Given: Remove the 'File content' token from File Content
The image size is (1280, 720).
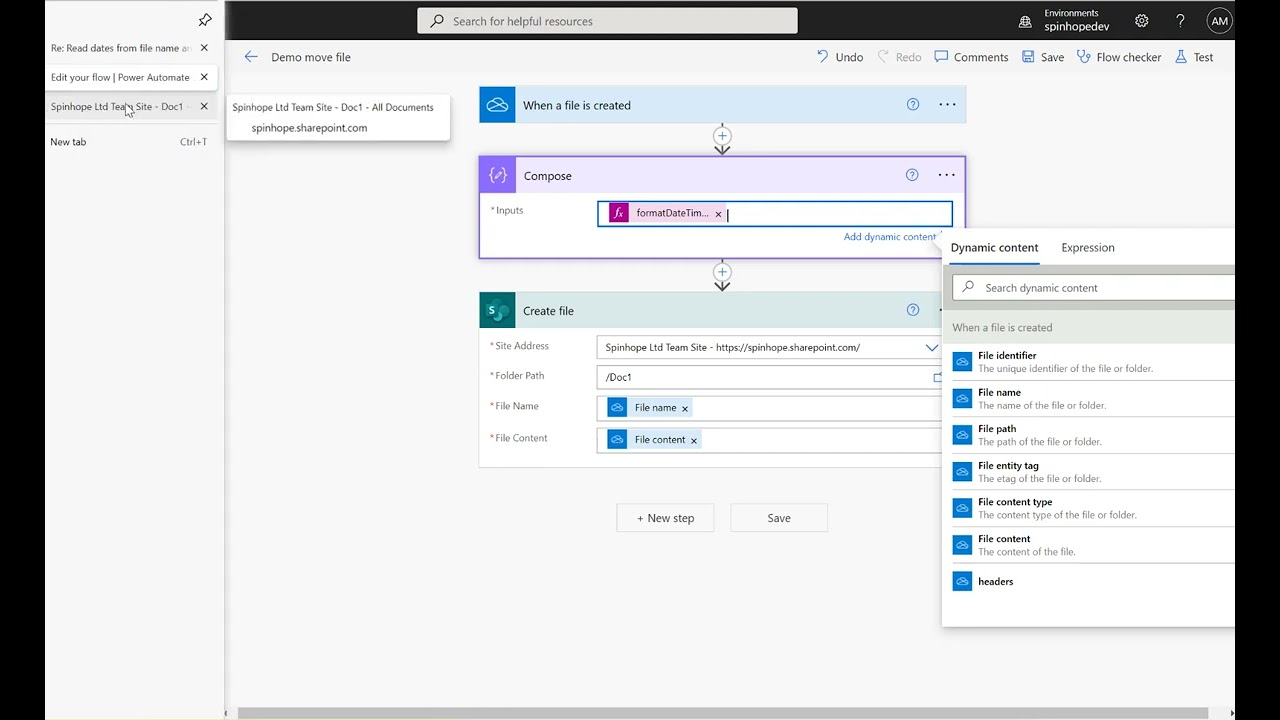Looking at the screenshot, I should (693, 440).
